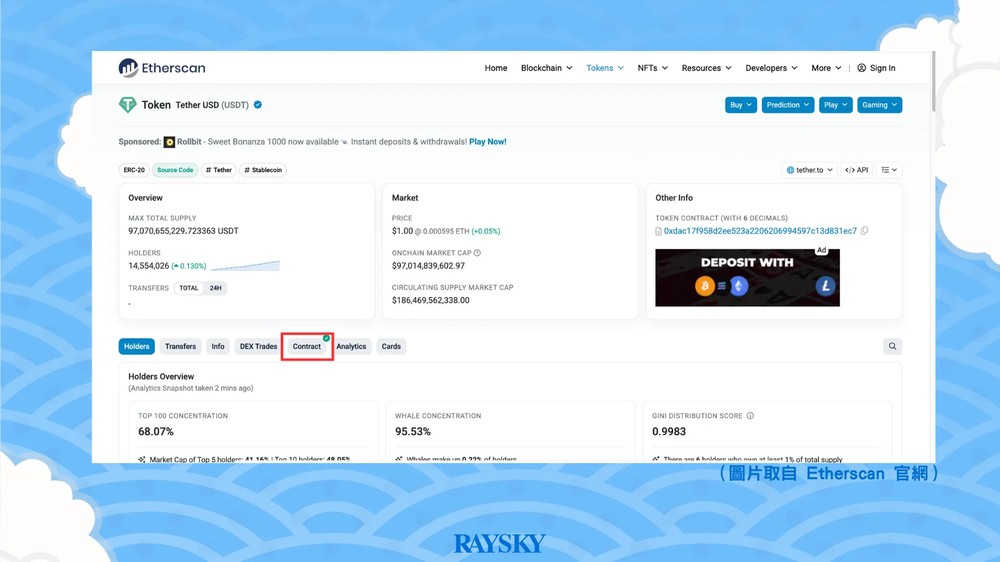Screen dimensions: 1000x562
Task: Click the contract file icon before address
Action: point(659,231)
